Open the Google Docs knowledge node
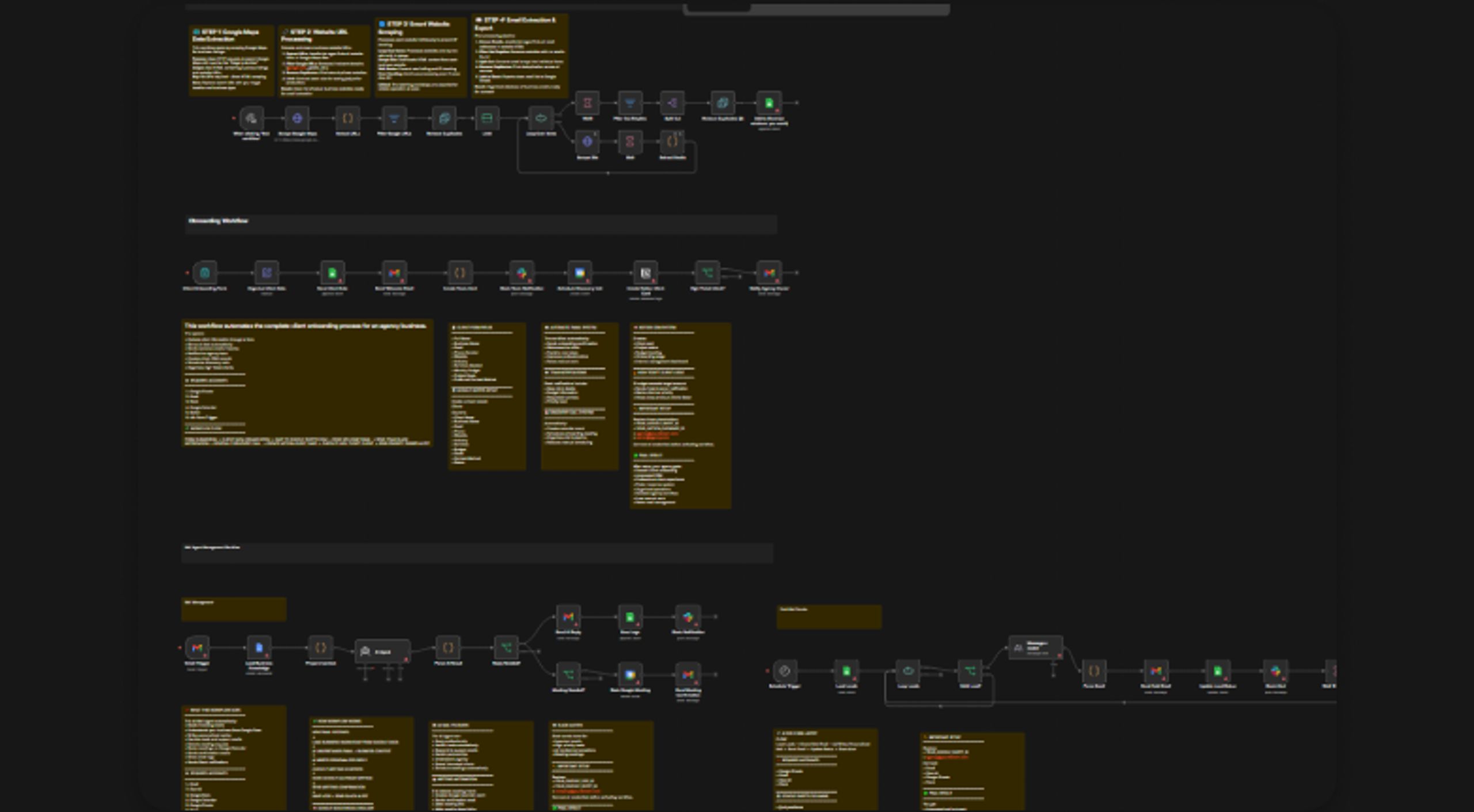This screenshot has height=812, width=1474. coord(259,648)
